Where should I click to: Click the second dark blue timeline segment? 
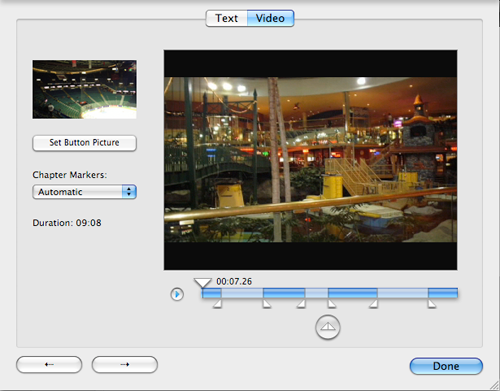(284, 293)
